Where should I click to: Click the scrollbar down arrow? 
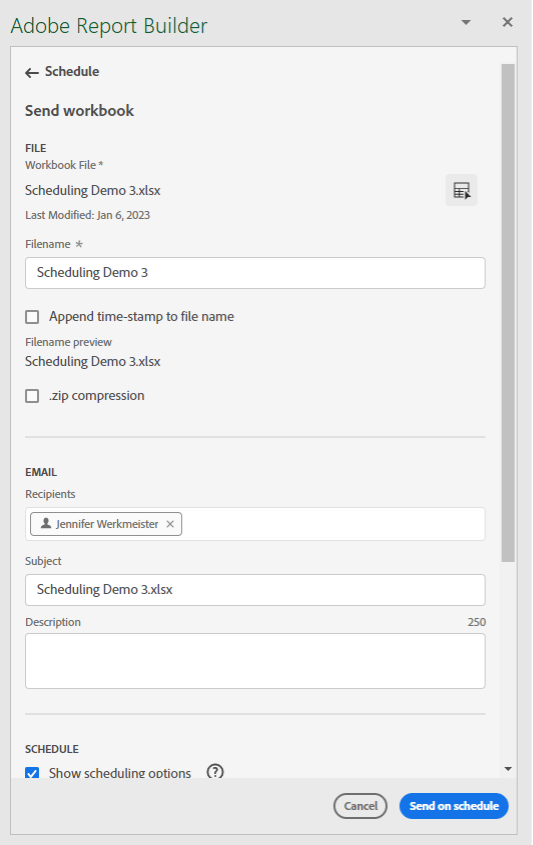pyautogui.click(x=508, y=769)
